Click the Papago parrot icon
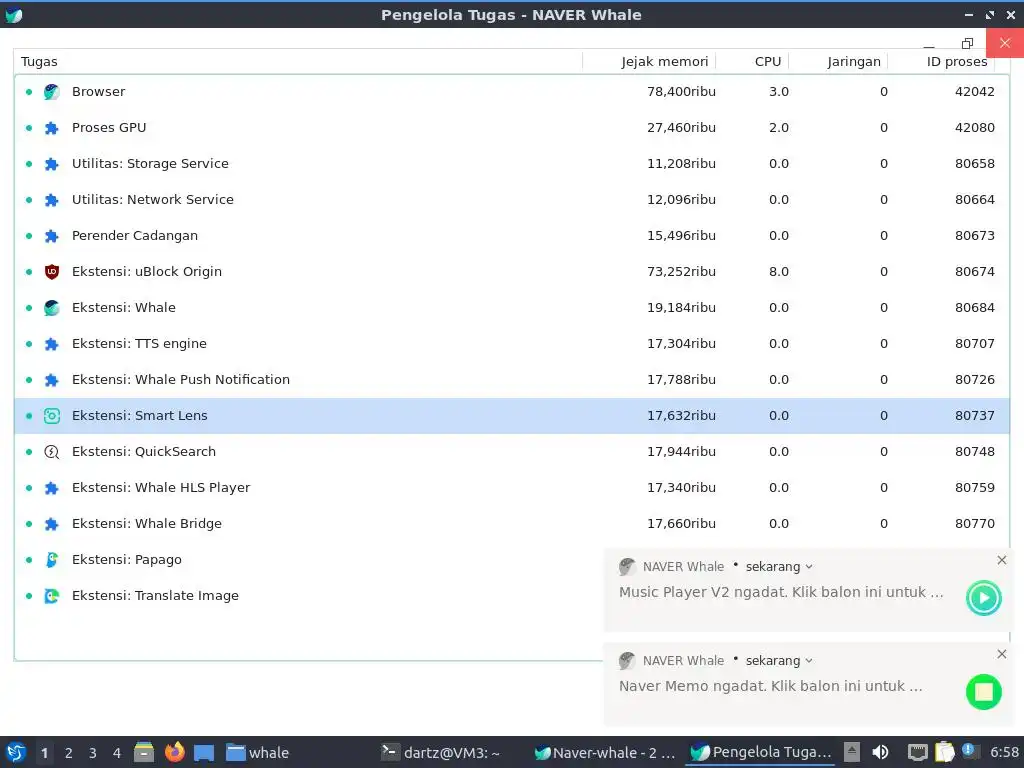The width and height of the screenshot is (1024, 768). (52, 560)
